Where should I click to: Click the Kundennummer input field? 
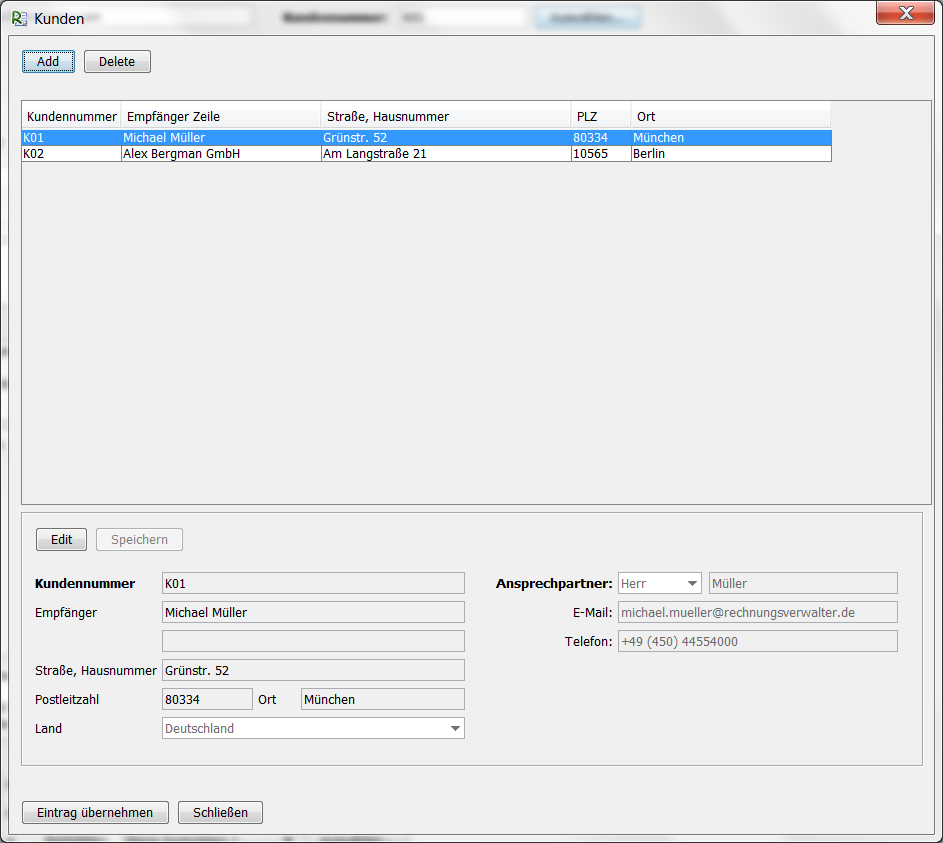313,584
